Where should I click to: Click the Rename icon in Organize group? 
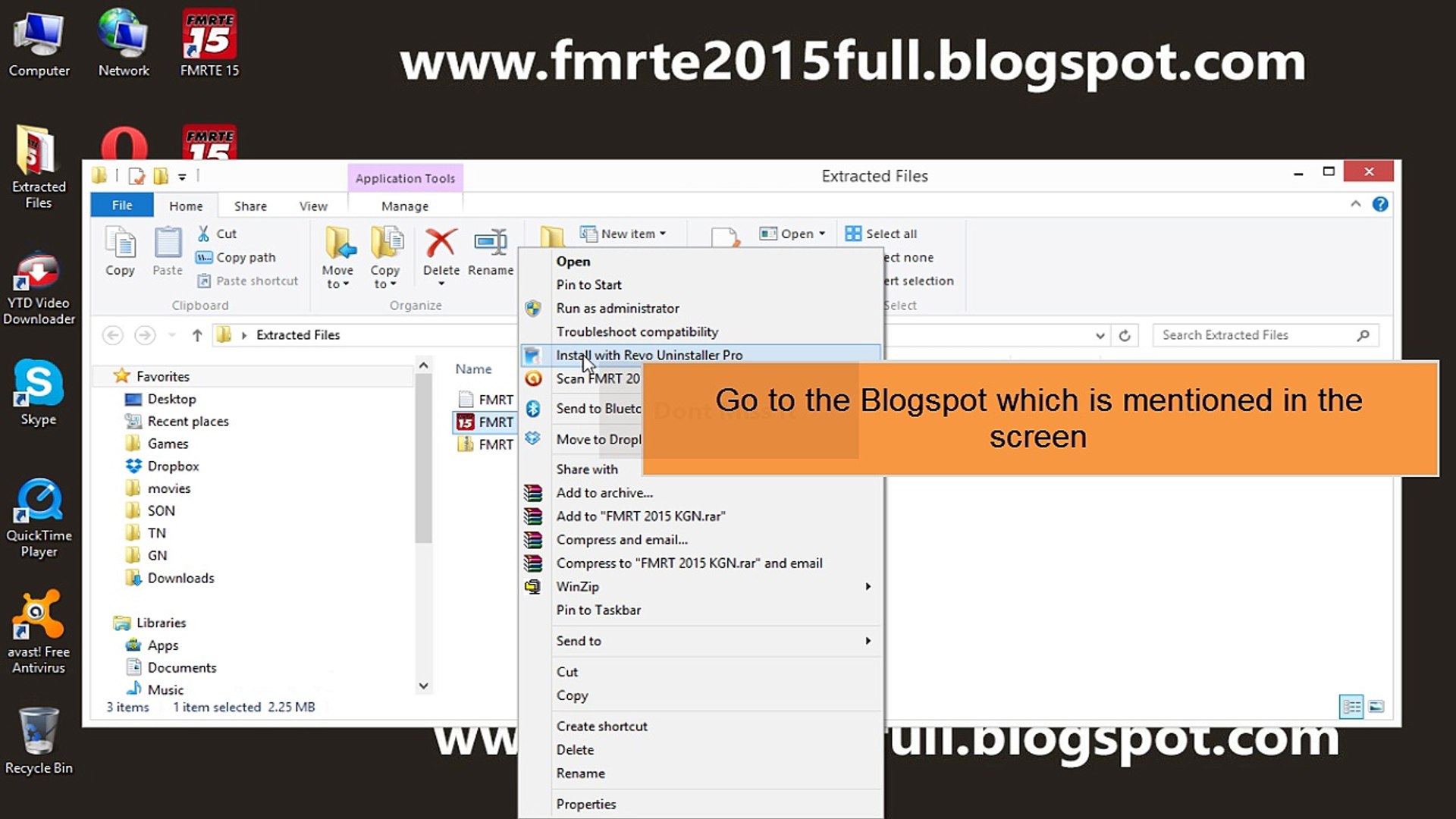(490, 244)
